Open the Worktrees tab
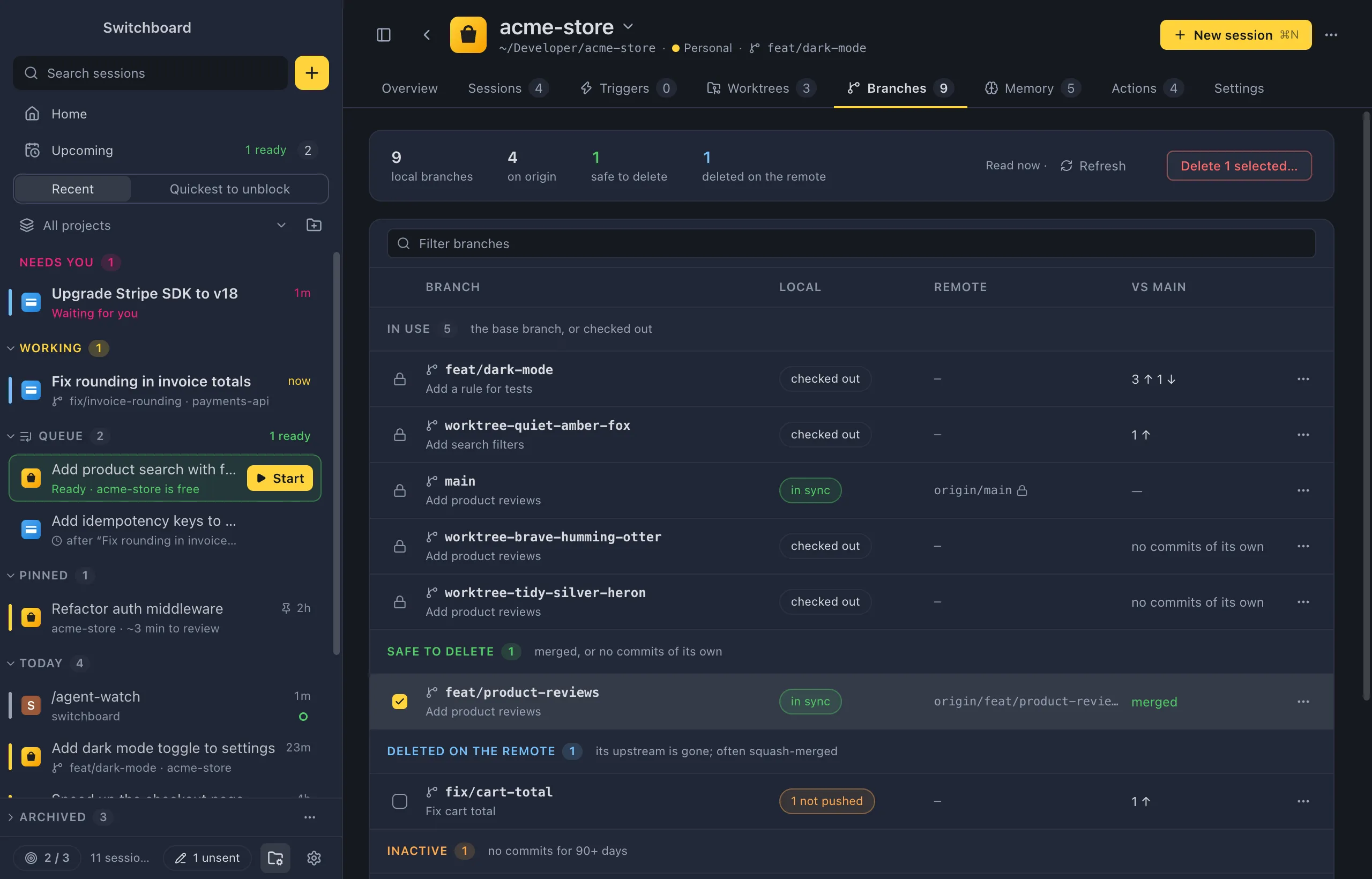1372x879 pixels. coord(762,88)
